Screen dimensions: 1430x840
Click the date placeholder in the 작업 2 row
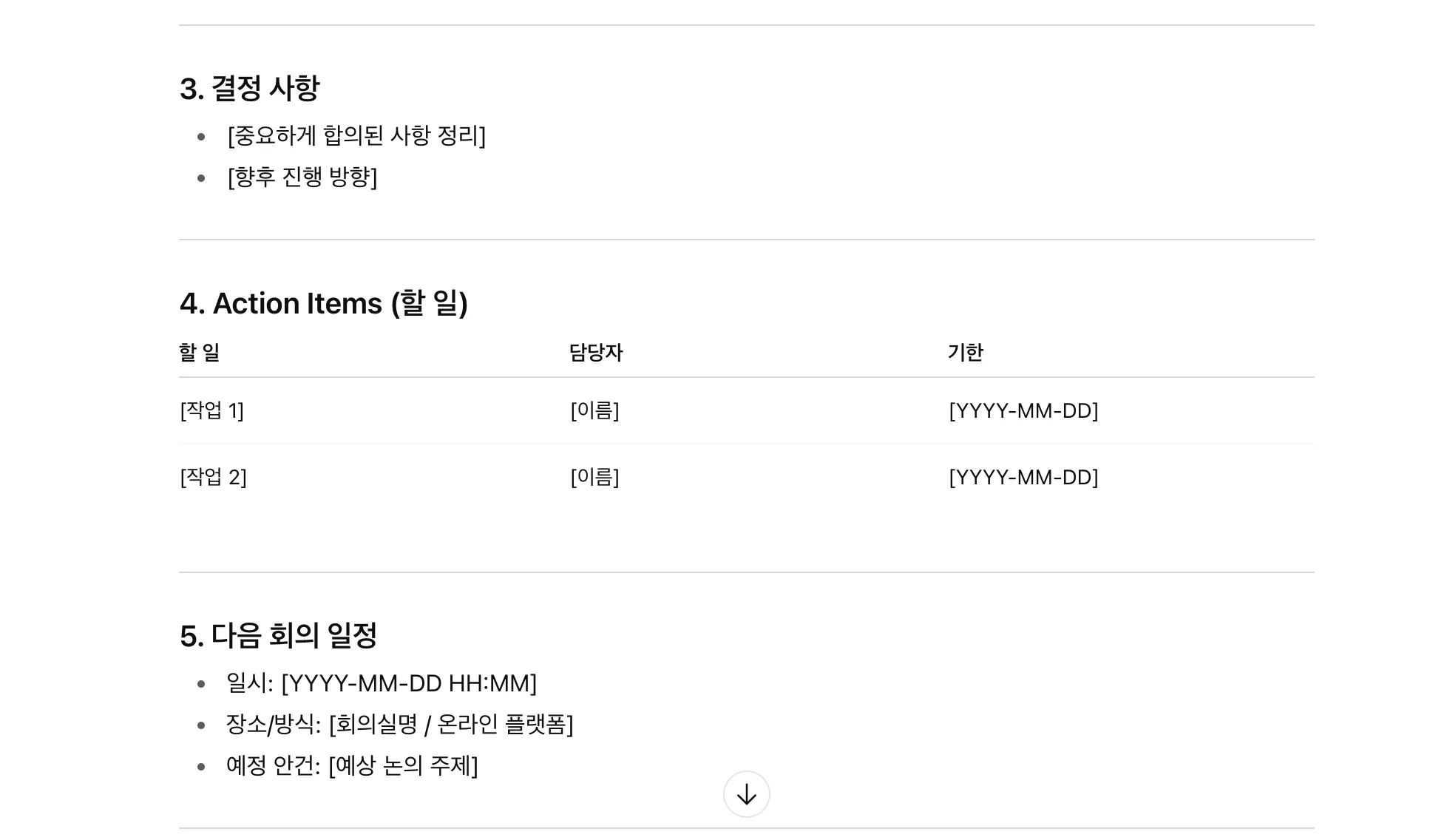coord(1023,477)
